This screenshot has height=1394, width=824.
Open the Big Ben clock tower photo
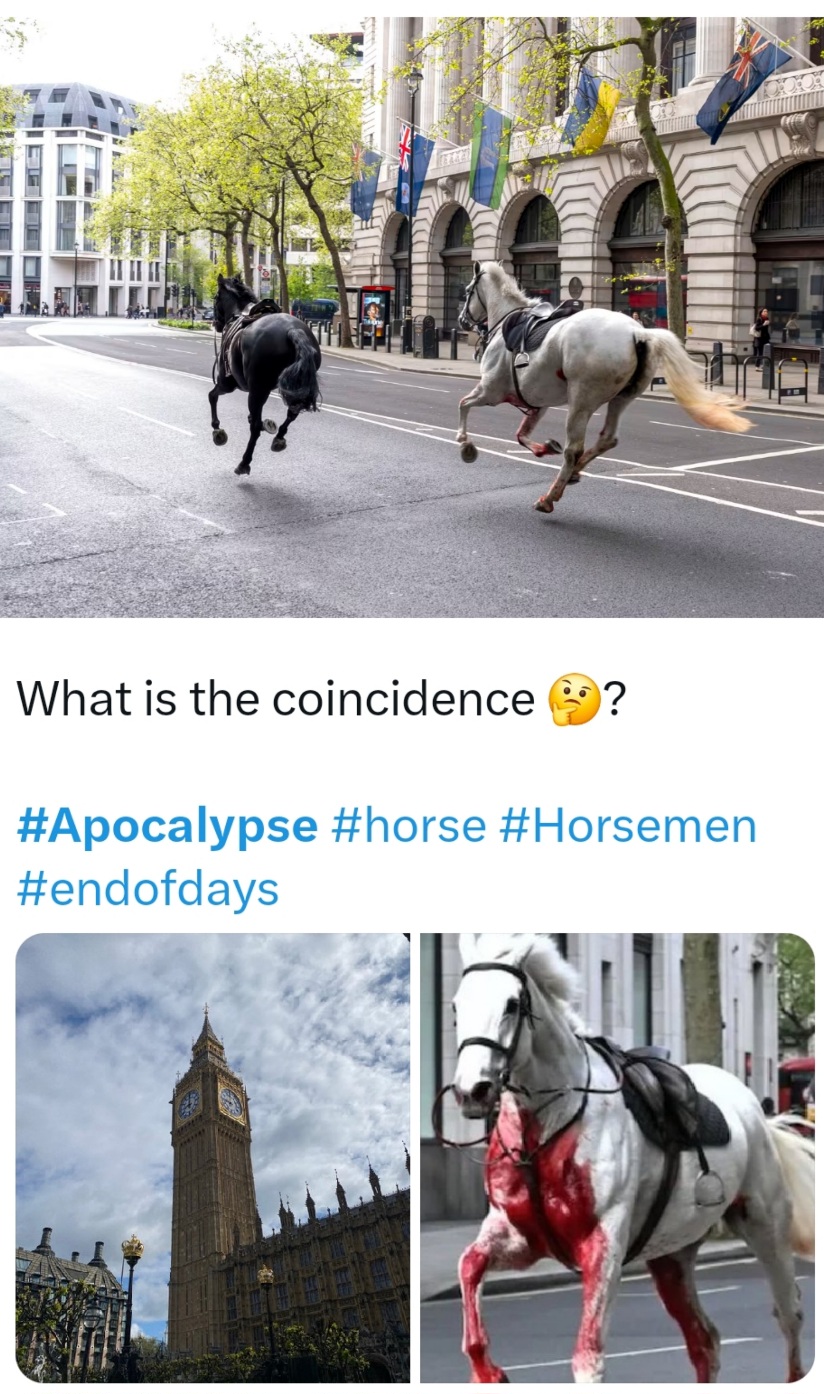point(212,1158)
